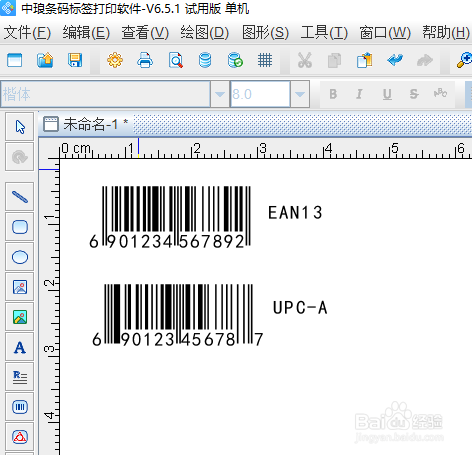Select the arrow pointer tool
This screenshot has height=455, width=472.
[20, 127]
